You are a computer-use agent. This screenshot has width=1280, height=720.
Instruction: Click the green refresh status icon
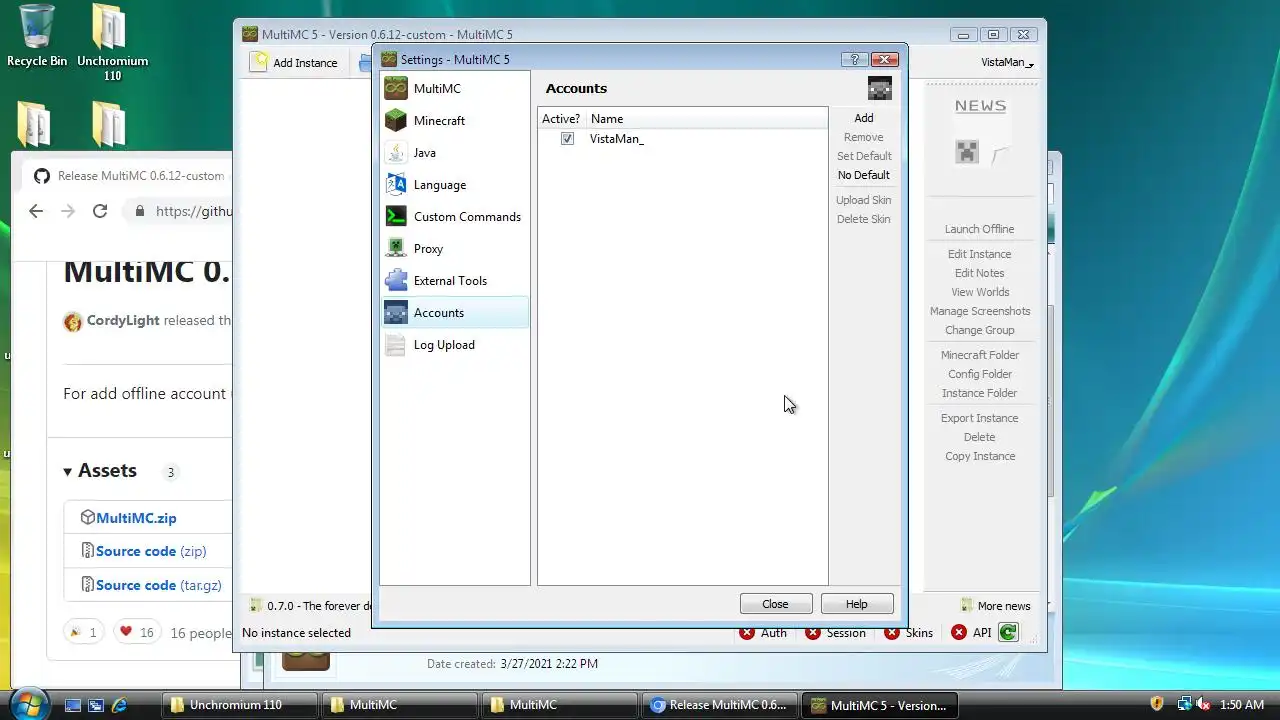click(x=1008, y=632)
